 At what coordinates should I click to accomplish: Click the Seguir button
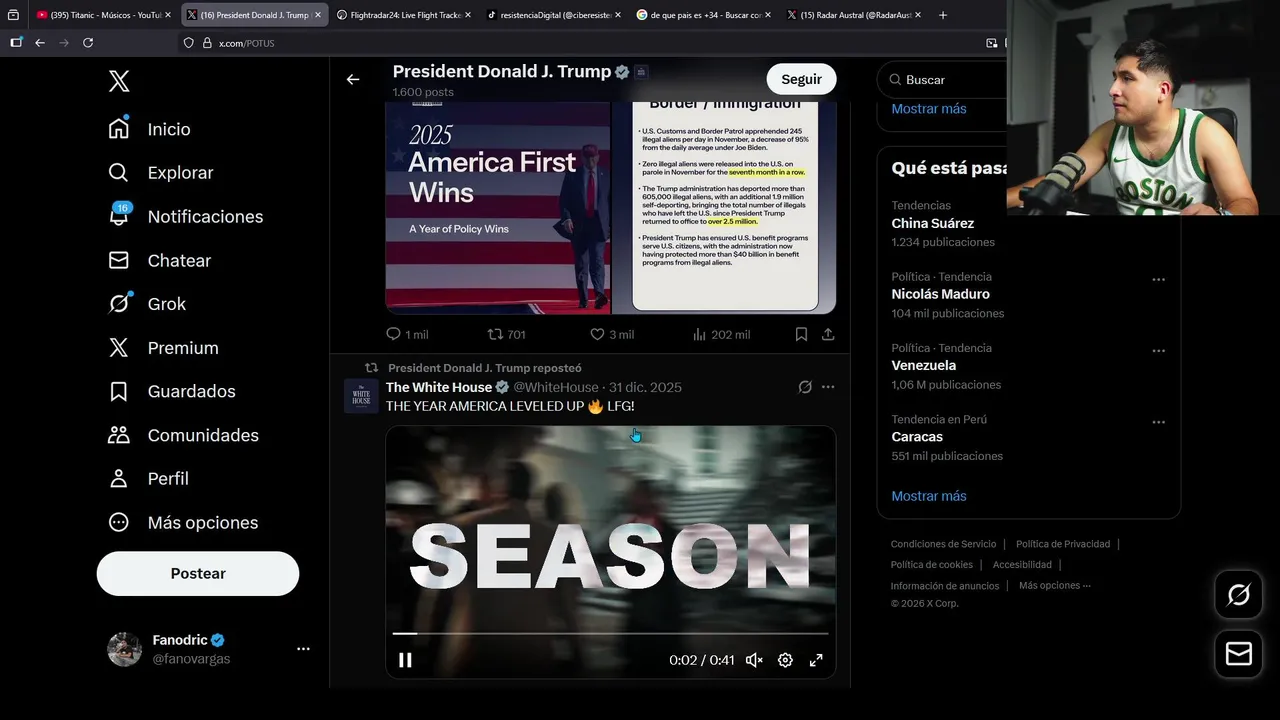pos(801,79)
